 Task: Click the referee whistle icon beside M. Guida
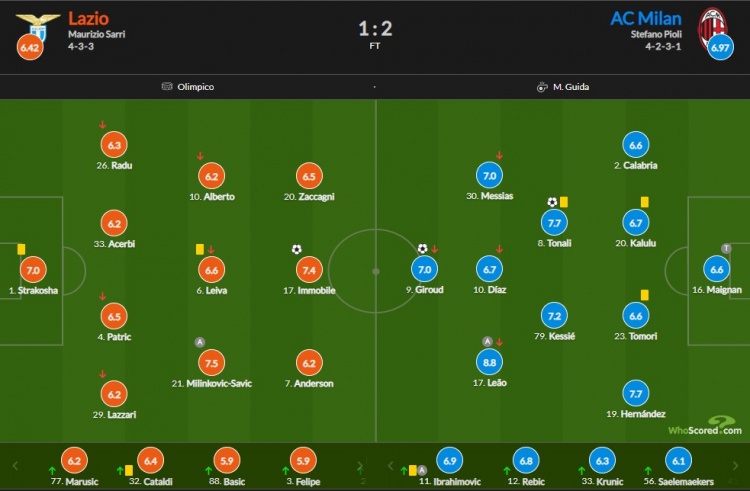coord(542,87)
